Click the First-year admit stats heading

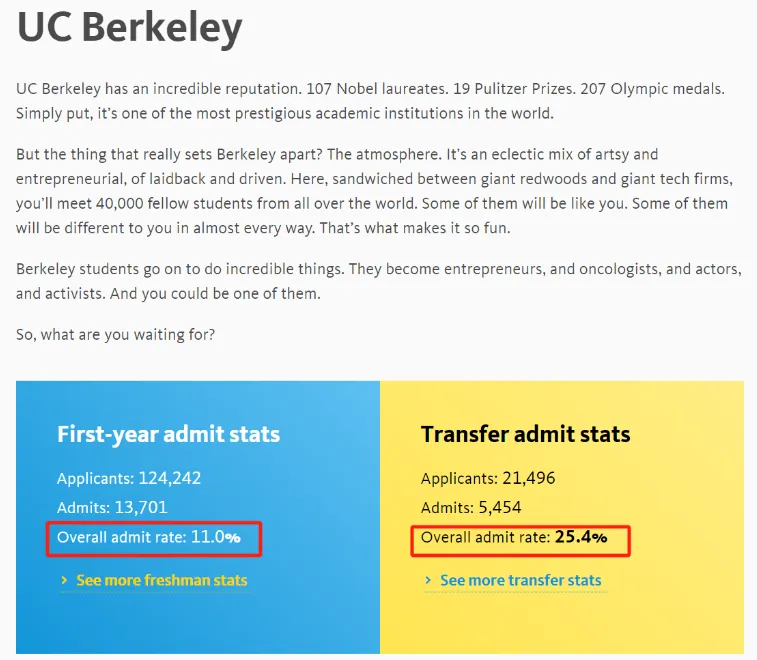(x=168, y=434)
